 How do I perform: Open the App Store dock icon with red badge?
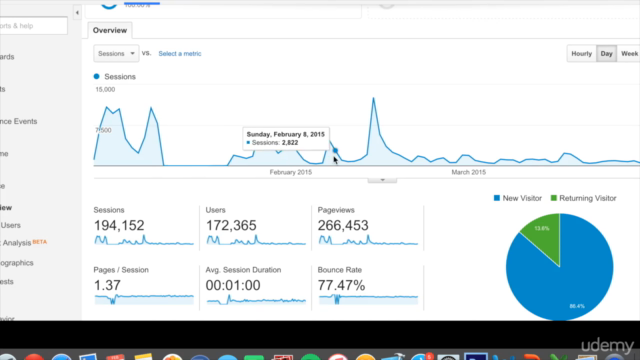421,356
